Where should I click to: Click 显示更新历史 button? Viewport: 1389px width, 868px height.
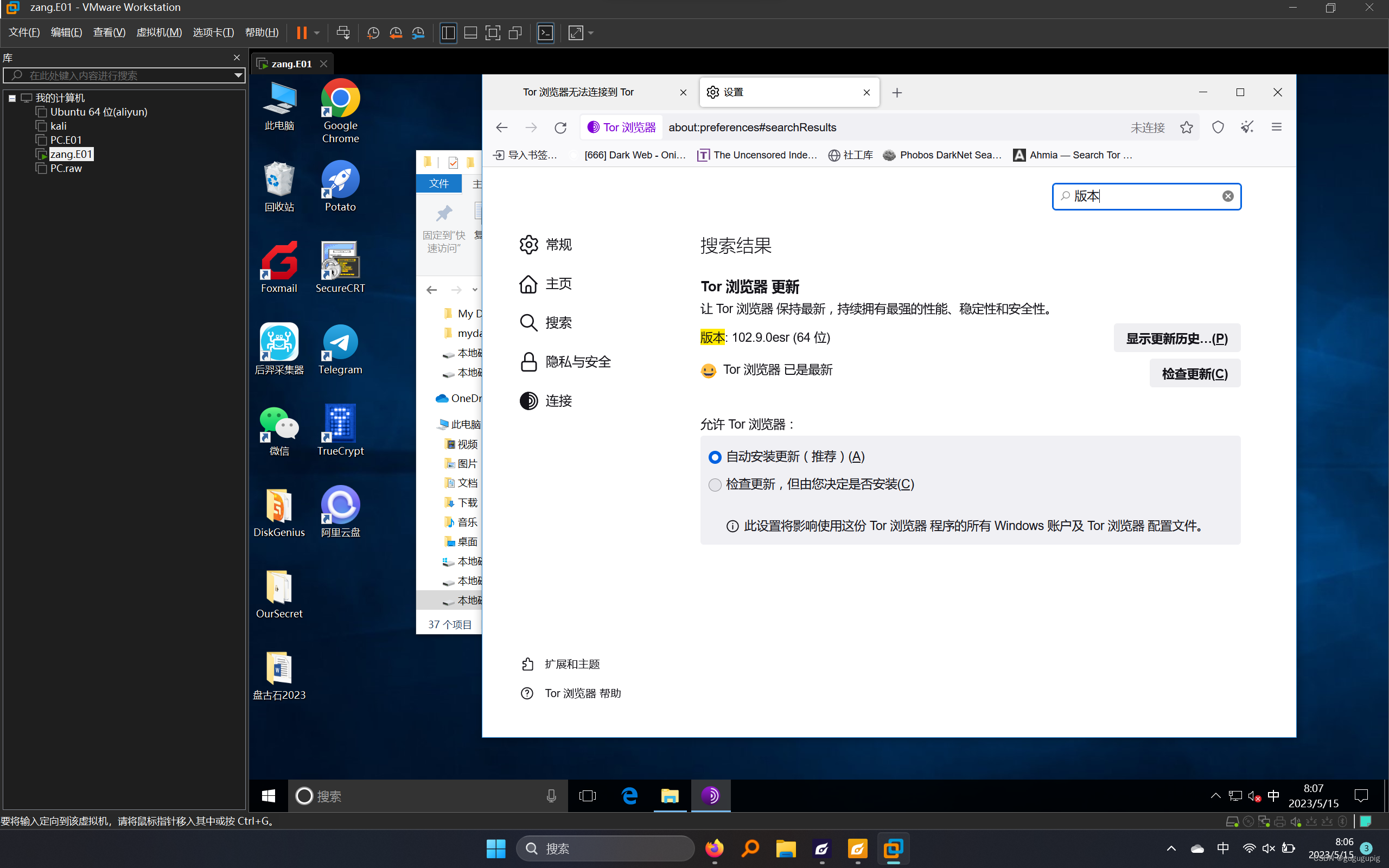point(1177,338)
